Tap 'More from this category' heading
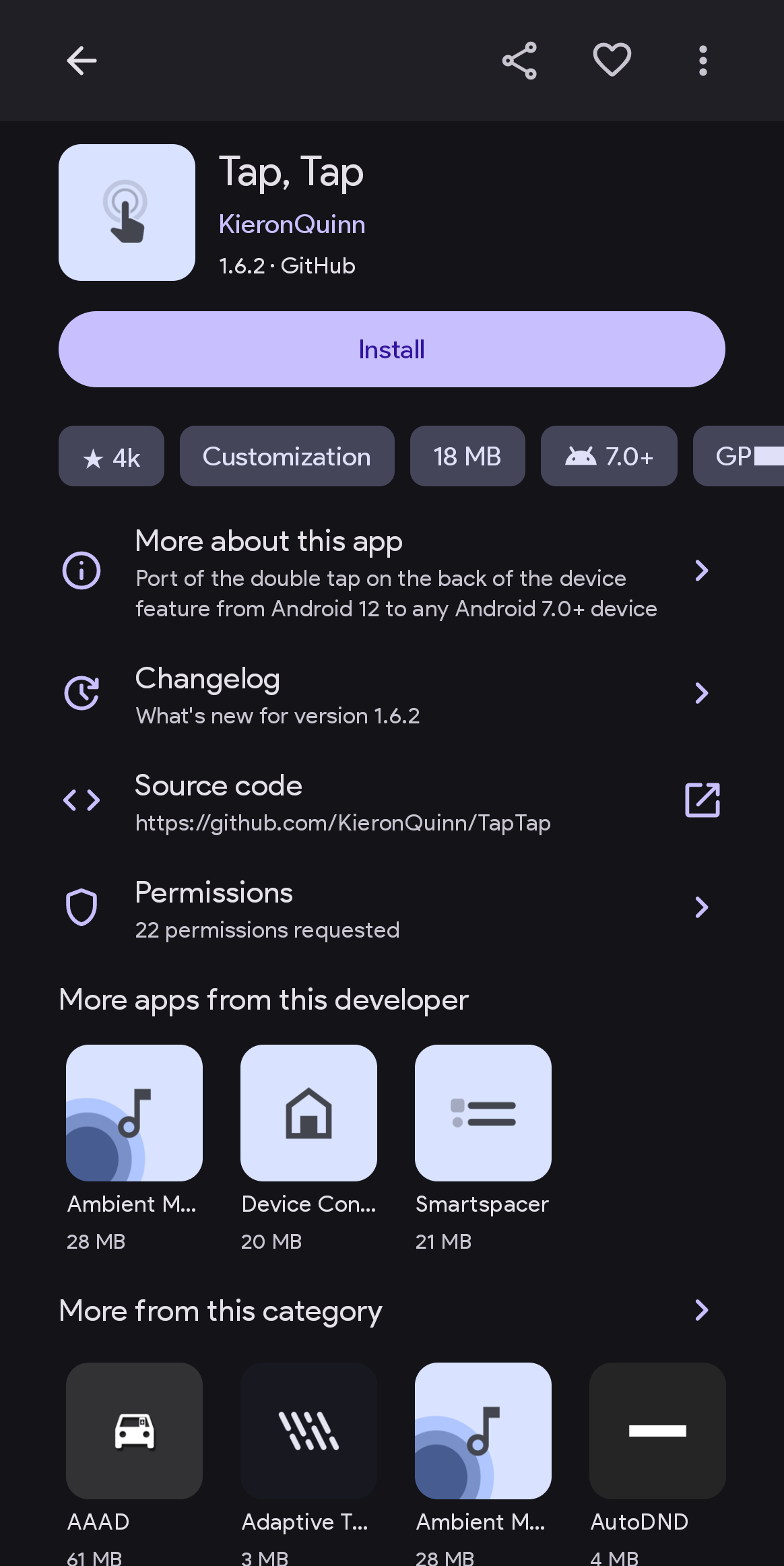The width and height of the screenshot is (784, 1566). (220, 1311)
